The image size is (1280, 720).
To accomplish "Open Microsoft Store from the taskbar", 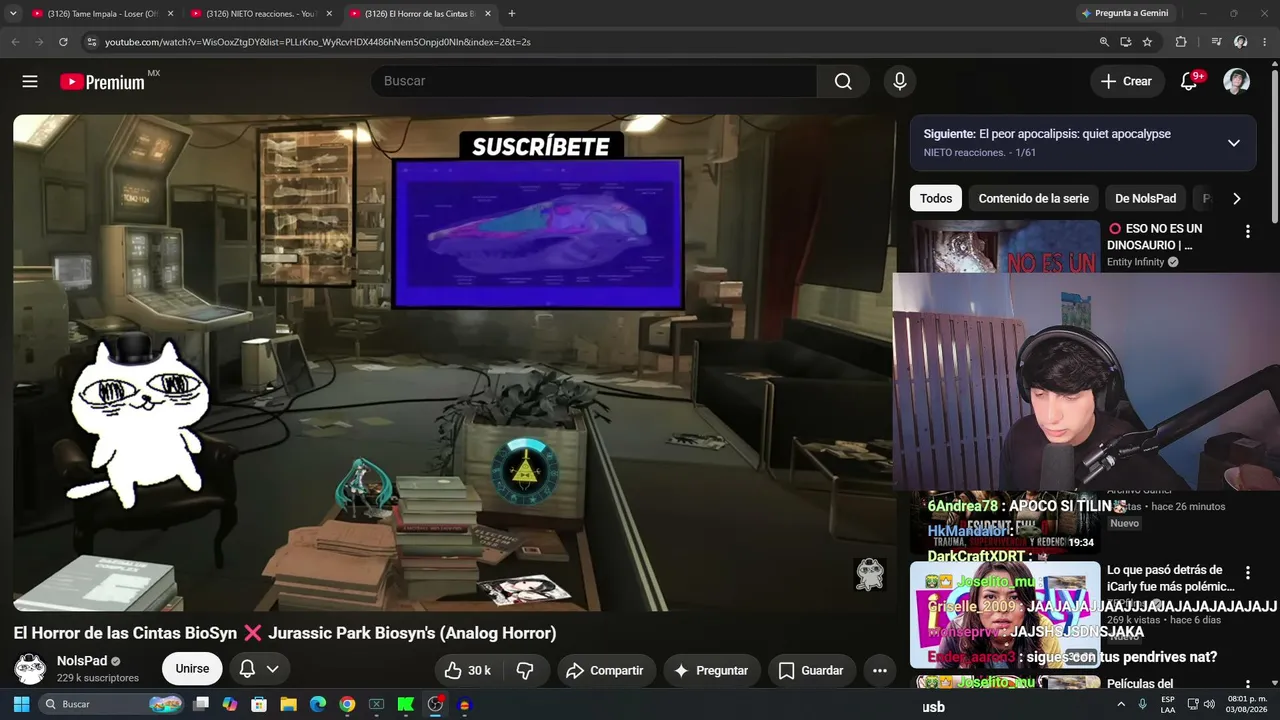I will 259,704.
